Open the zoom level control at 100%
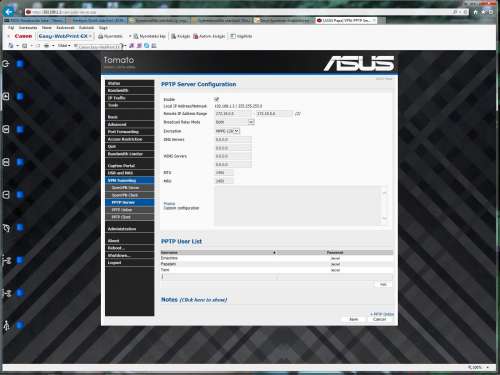500x375 pixels. coord(479,367)
